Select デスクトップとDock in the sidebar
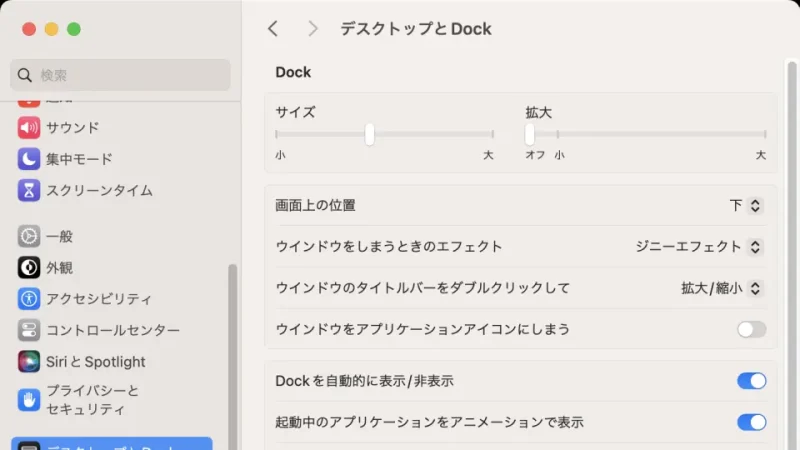 tap(111, 445)
